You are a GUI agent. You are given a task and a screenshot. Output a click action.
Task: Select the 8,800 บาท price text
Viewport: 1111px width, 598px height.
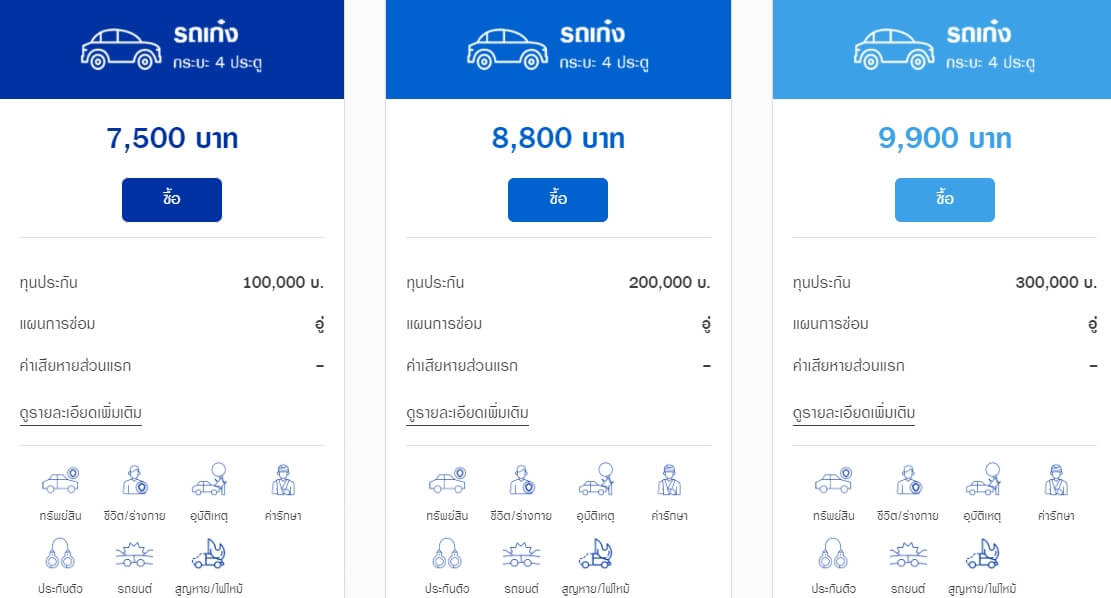tap(558, 138)
